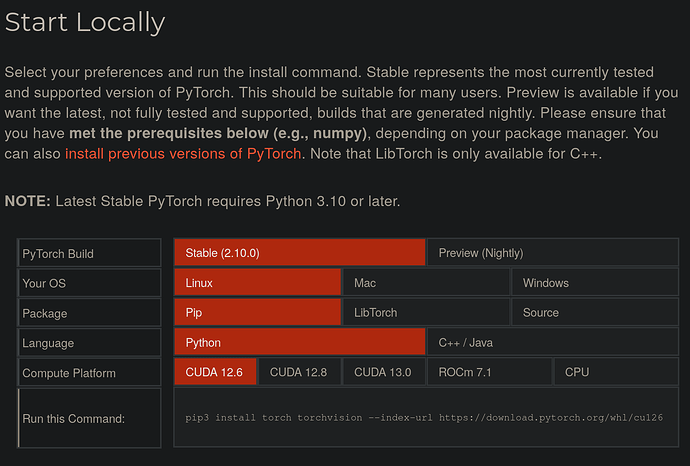Click the Run this Command label

pyautogui.click(x=73, y=418)
